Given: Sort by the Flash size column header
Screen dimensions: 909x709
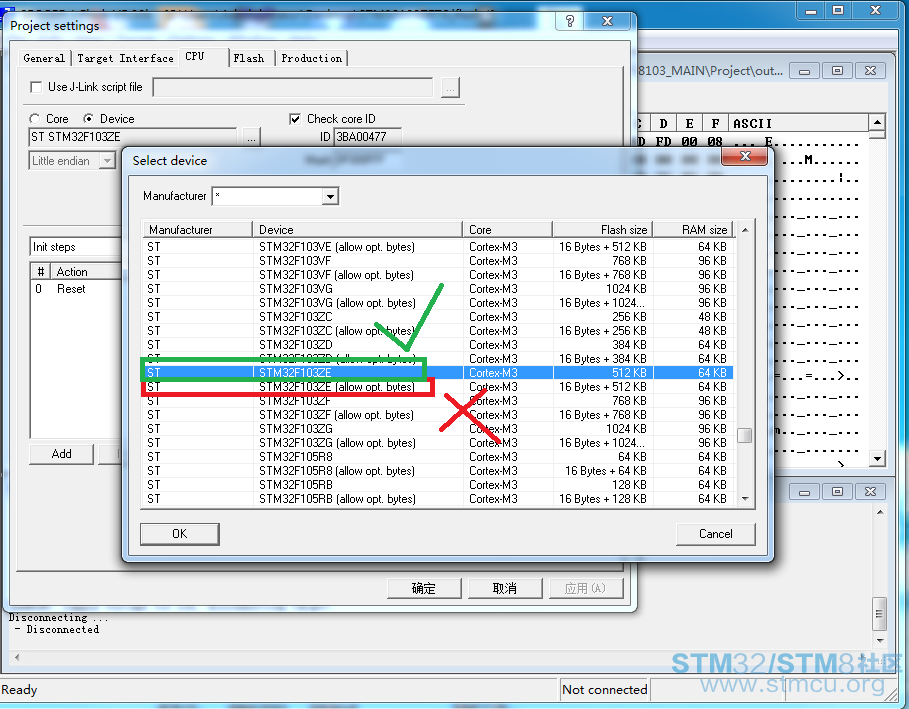Looking at the screenshot, I should (x=603, y=230).
